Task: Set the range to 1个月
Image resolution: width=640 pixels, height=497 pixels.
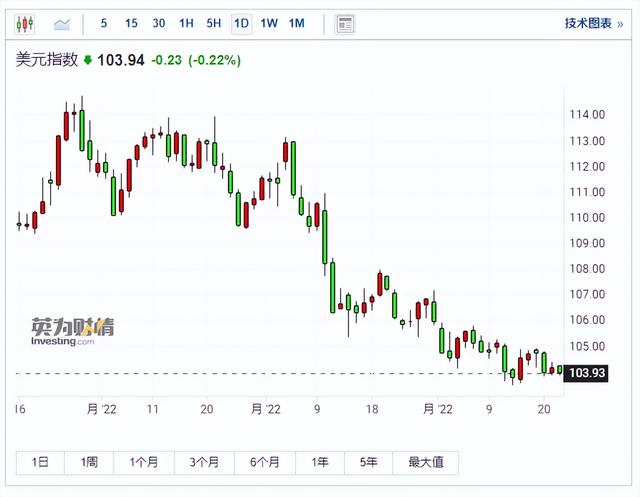Action: coord(144,462)
